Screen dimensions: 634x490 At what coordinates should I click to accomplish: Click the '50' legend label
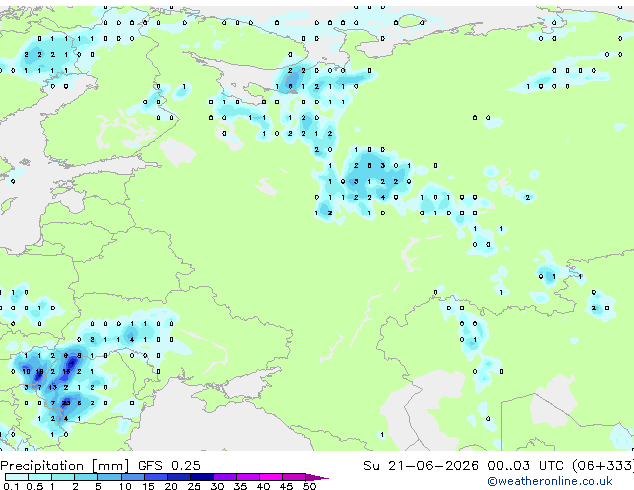[309, 486]
